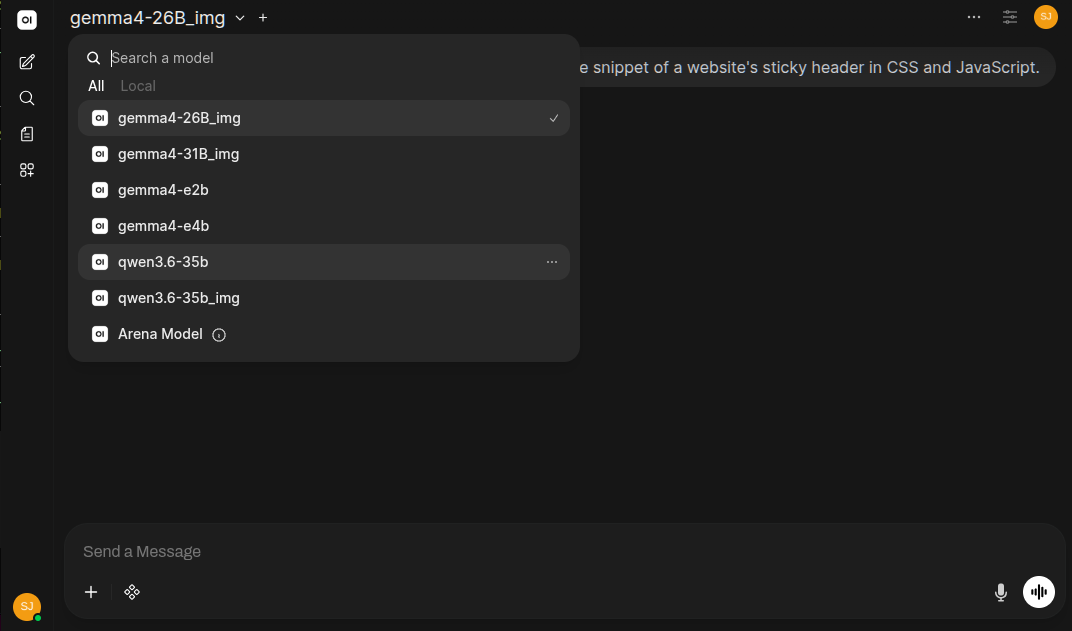
Task: Select the All models tab
Action: pos(96,86)
